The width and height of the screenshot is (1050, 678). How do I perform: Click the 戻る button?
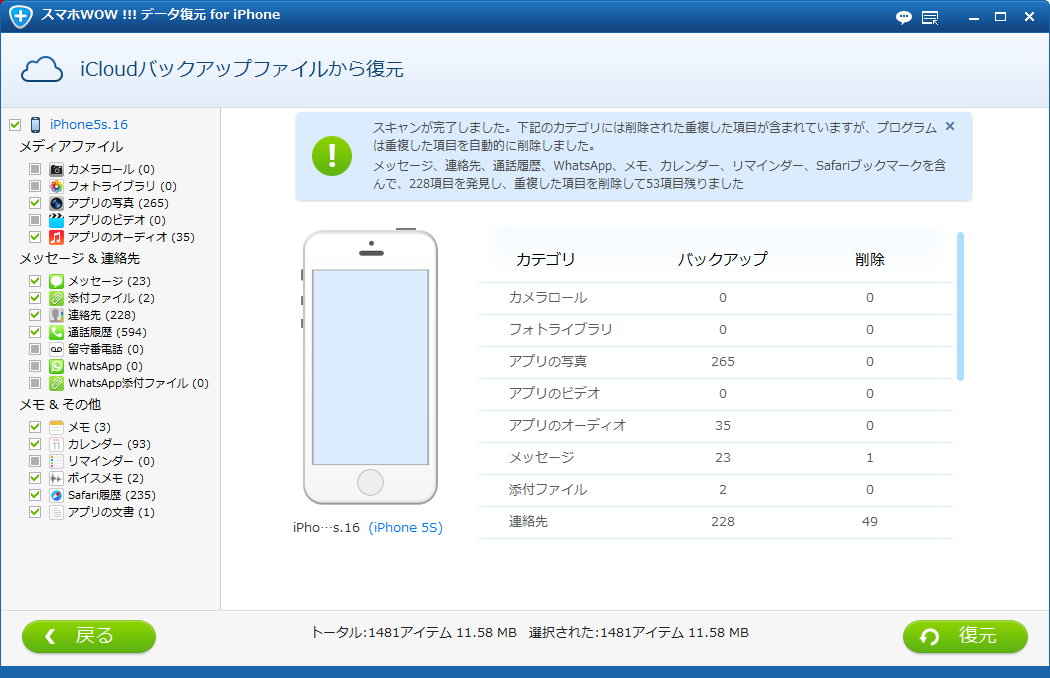tap(88, 637)
